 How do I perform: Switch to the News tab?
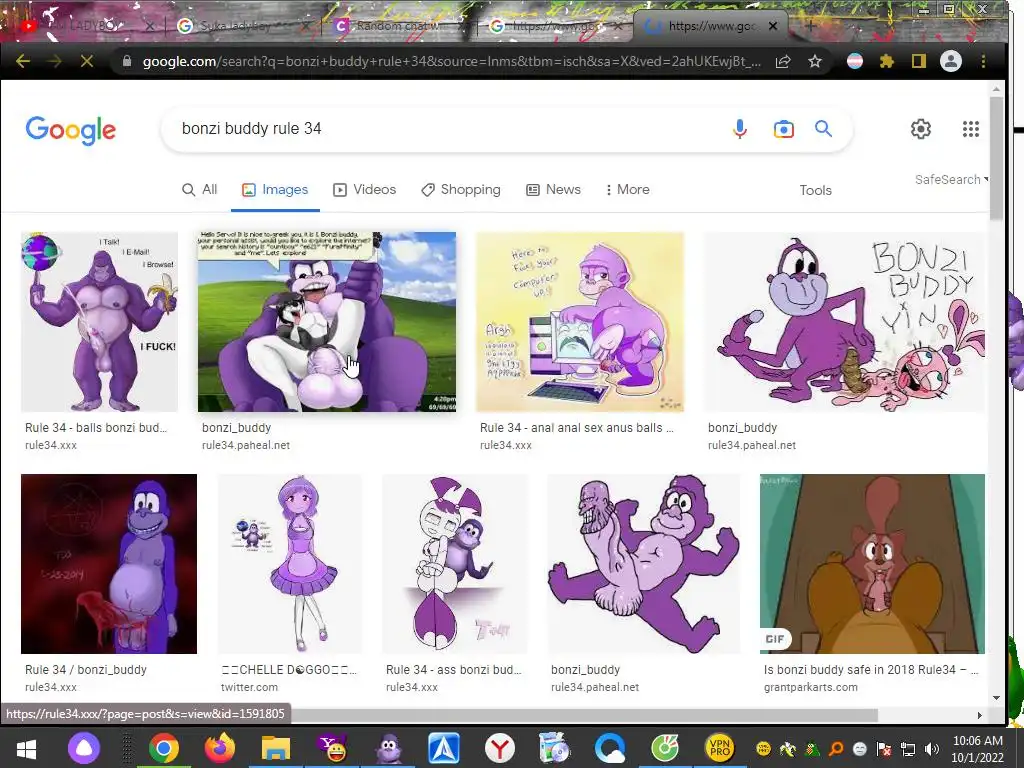coord(553,189)
